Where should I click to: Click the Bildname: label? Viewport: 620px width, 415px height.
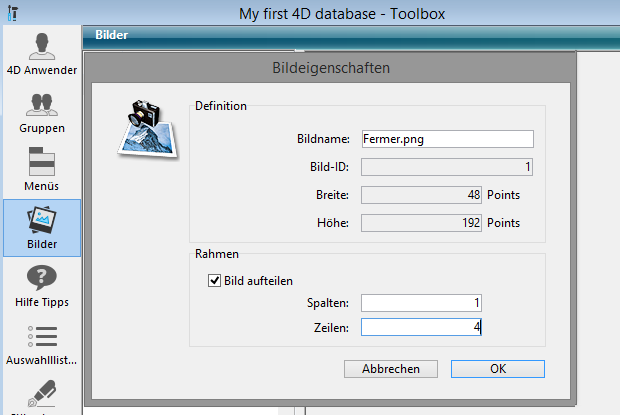[x=323, y=139]
